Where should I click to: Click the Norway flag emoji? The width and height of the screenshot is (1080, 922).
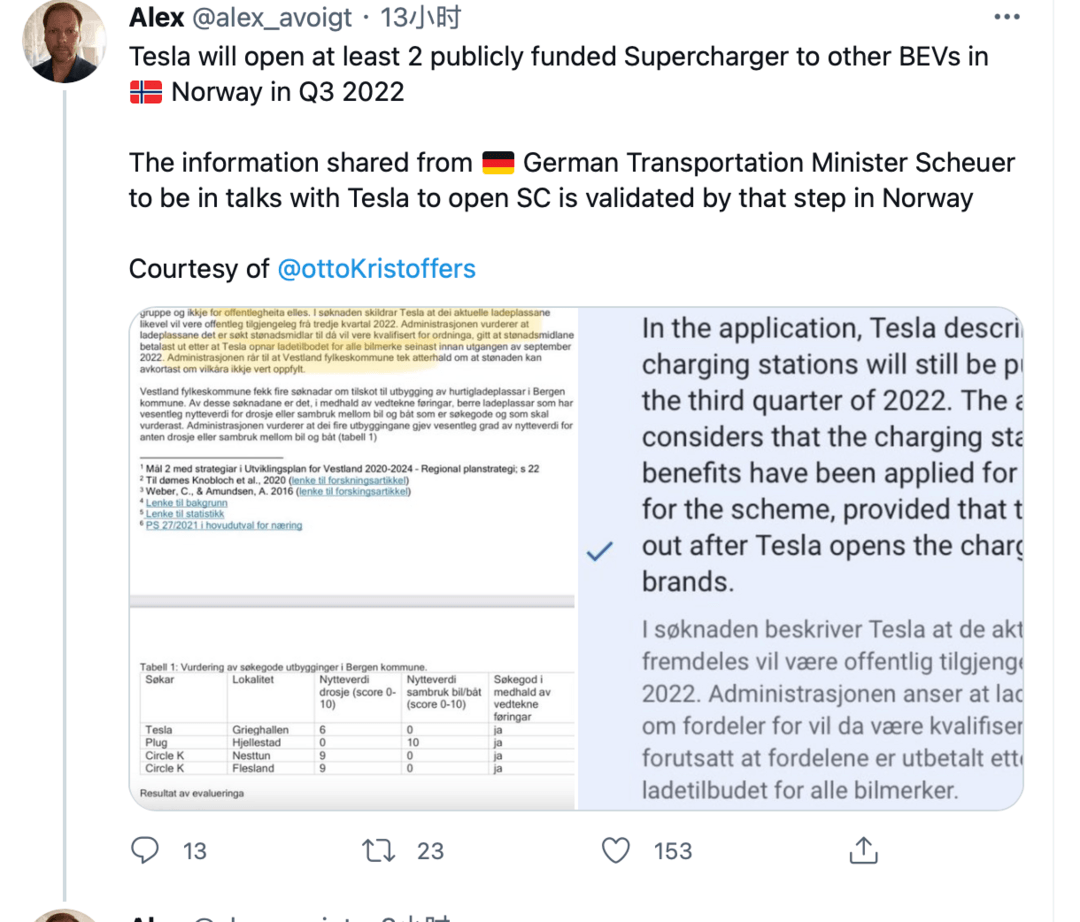point(146,92)
